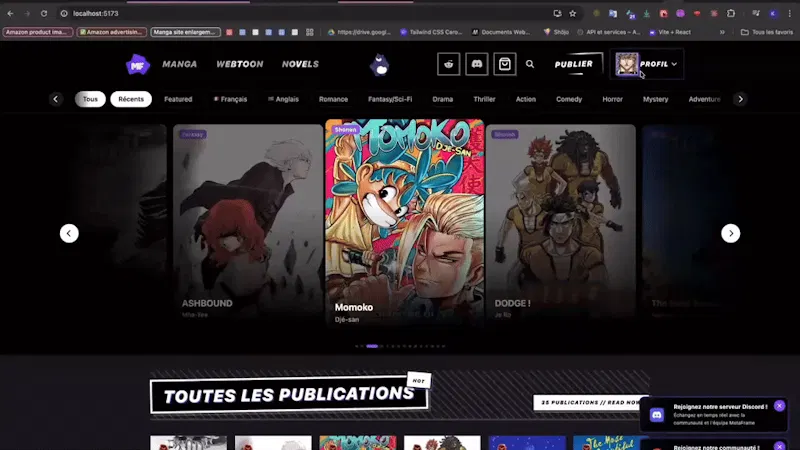Open the 'Amazon product ima...' bookmark
This screenshot has width=800, height=450.
click(37, 32)
